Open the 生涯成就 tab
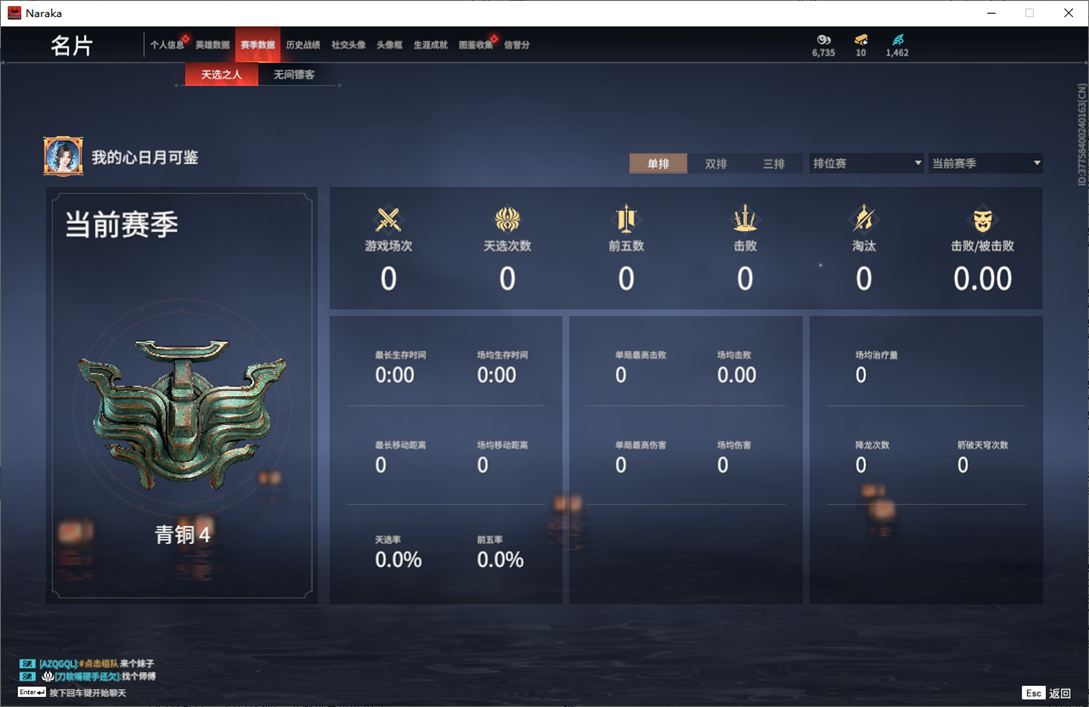The height and width of the screenshot is (707, 1089). pos(431,44)
